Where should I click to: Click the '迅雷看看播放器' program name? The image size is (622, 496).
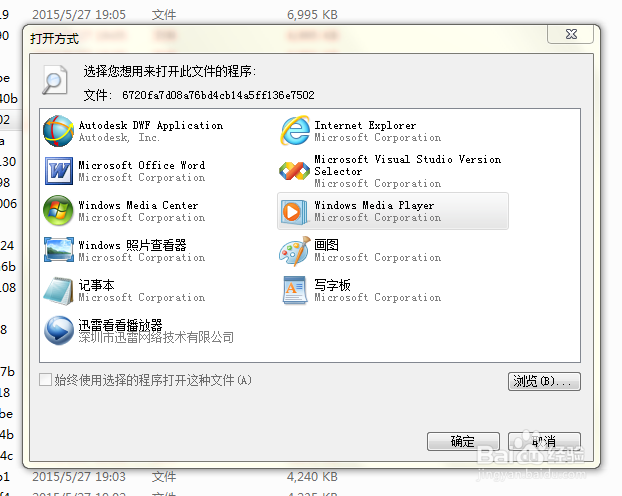[x=121, y=325]
